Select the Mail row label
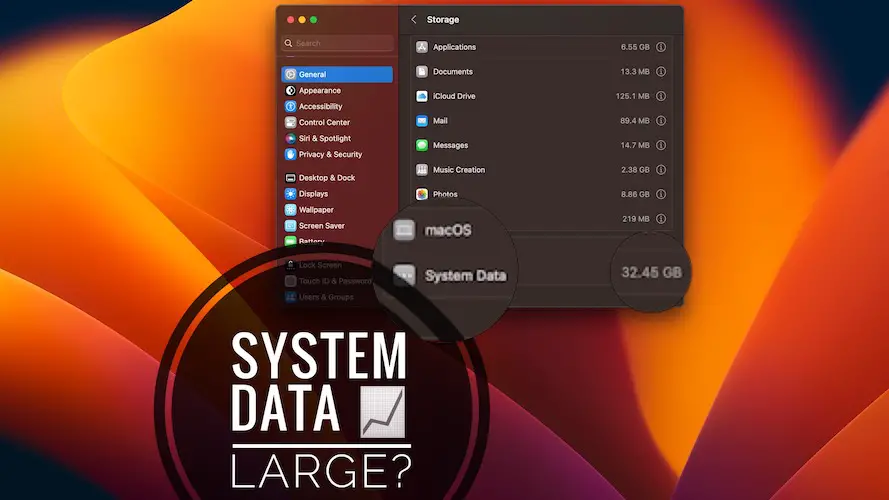This screenshot has width=889, height=500. pos(440,121)
